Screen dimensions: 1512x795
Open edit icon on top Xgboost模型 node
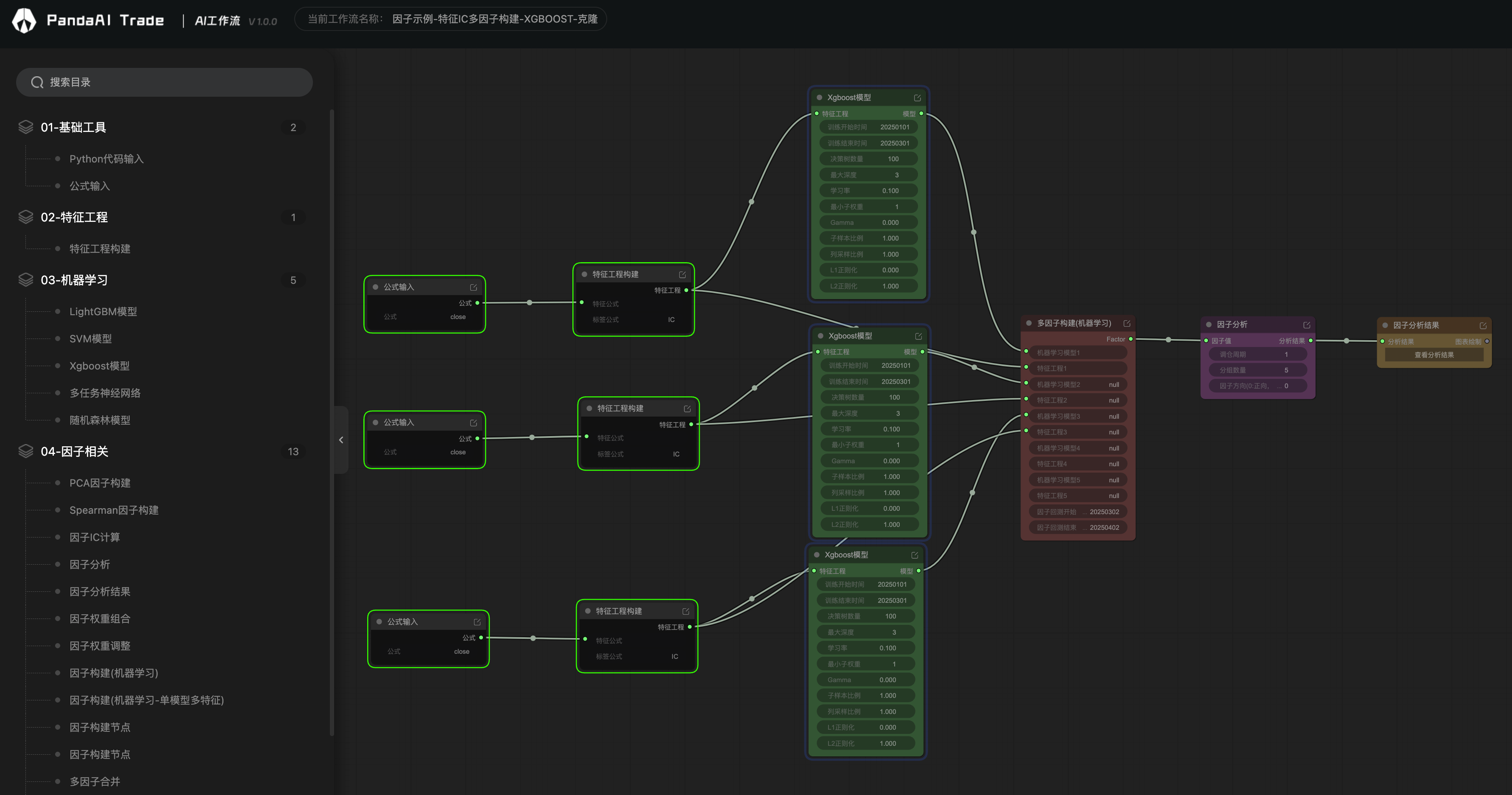pyautogui.click(x=918, y=98)
